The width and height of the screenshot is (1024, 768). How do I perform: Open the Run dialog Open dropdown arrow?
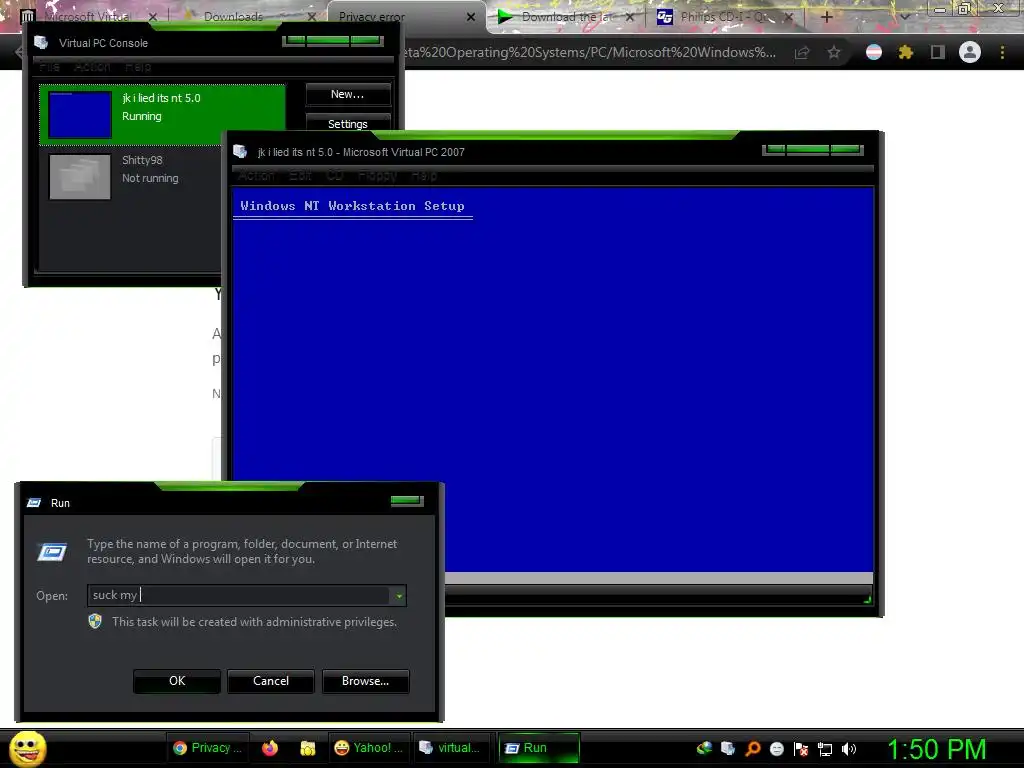coord(398,596)
